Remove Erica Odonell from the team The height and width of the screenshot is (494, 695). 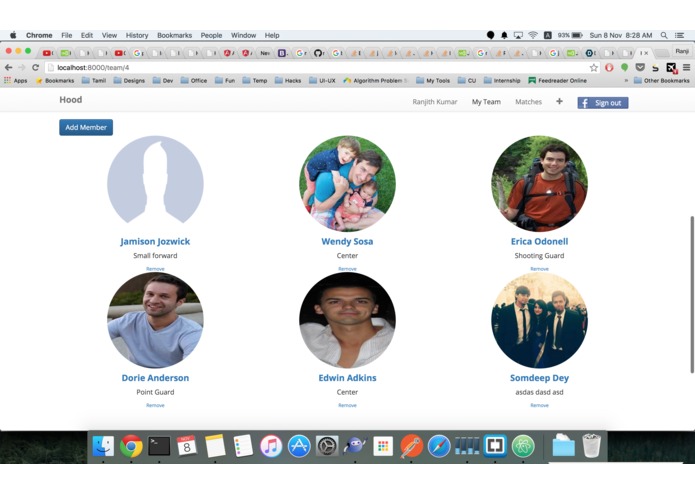coord(539,269)
